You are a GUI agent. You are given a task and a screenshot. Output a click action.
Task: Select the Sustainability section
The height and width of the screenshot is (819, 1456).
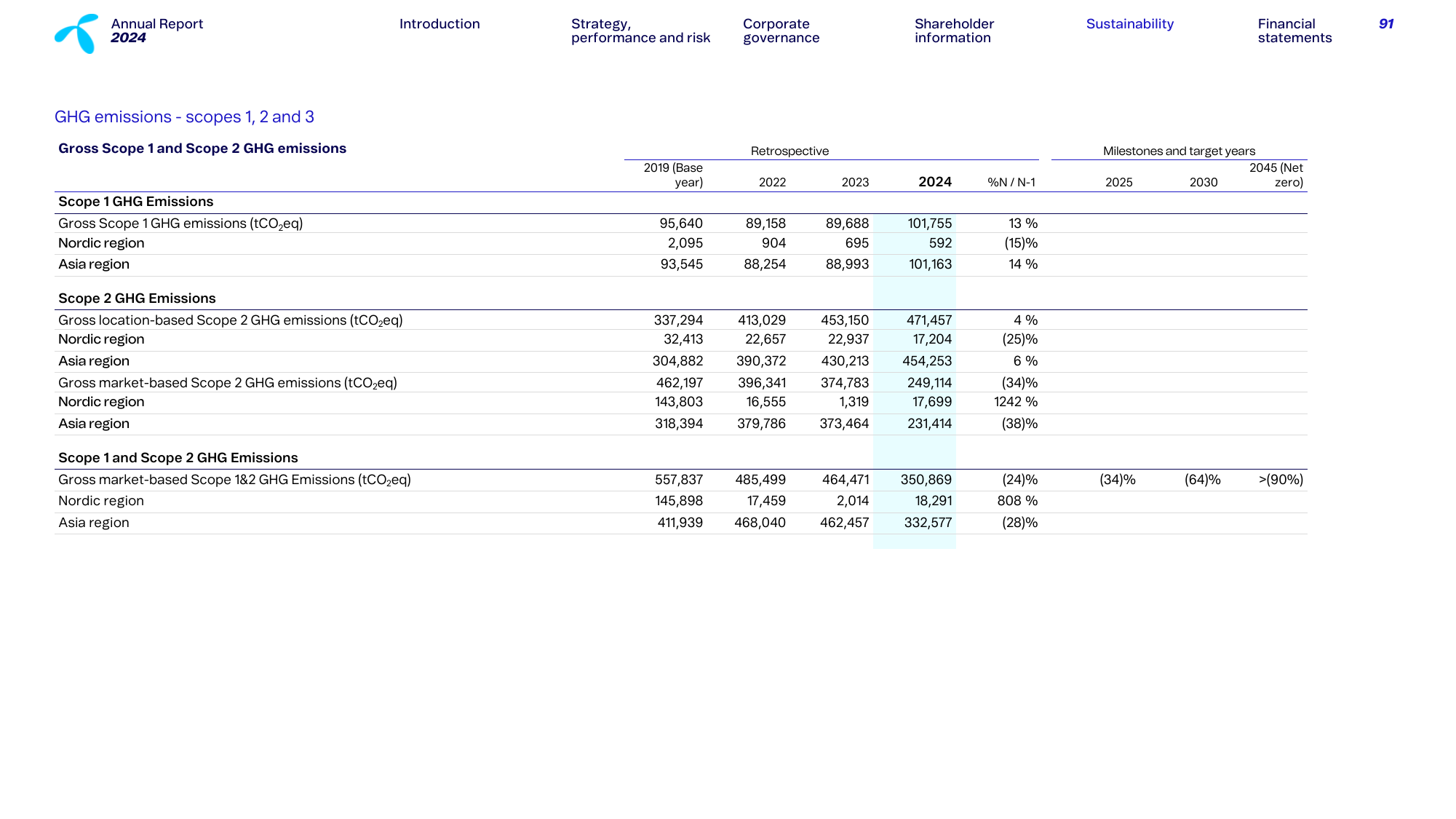click(x=1130, y=24)
